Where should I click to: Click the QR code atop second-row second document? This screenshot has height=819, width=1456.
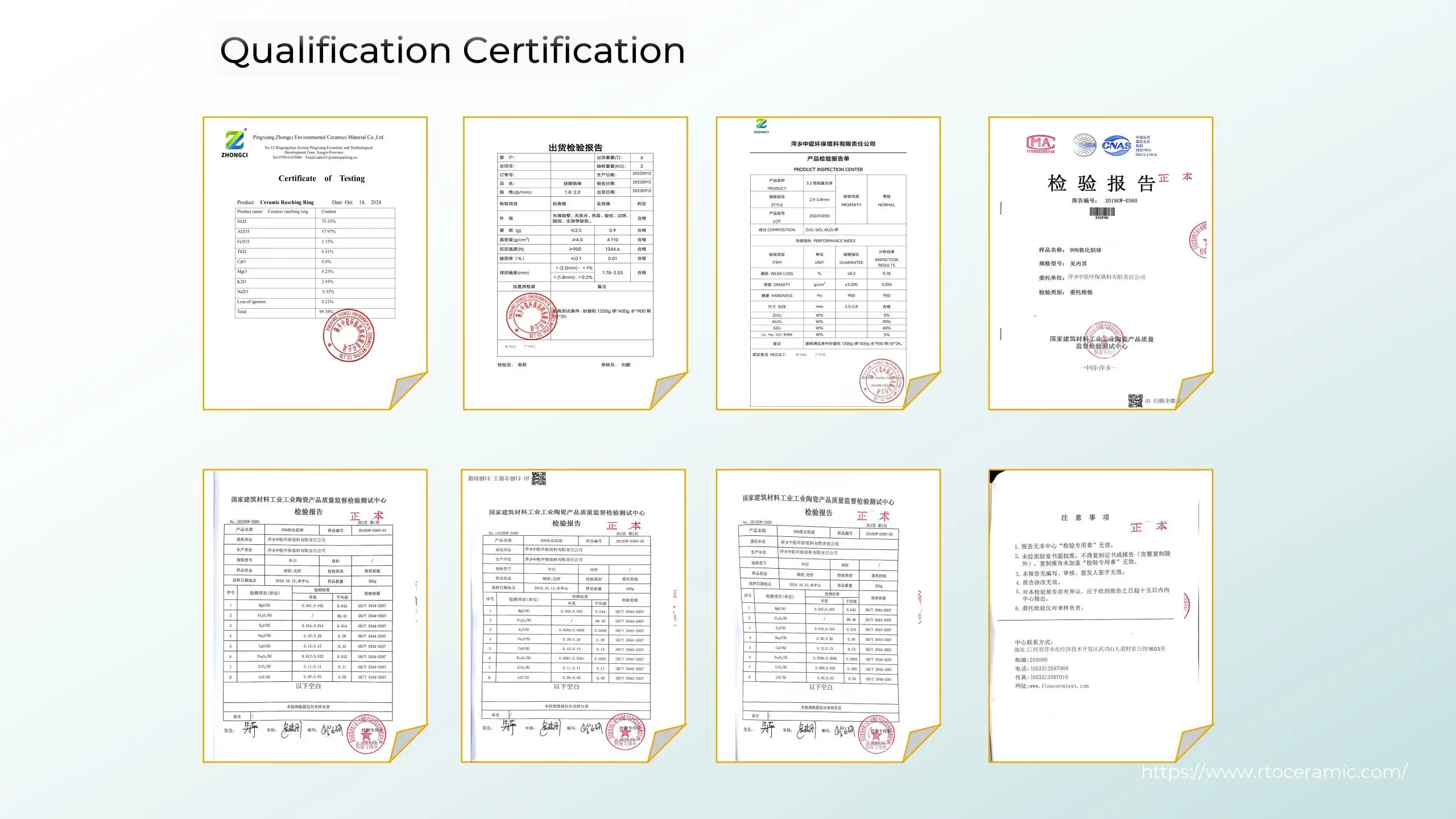tap(539, 478)
